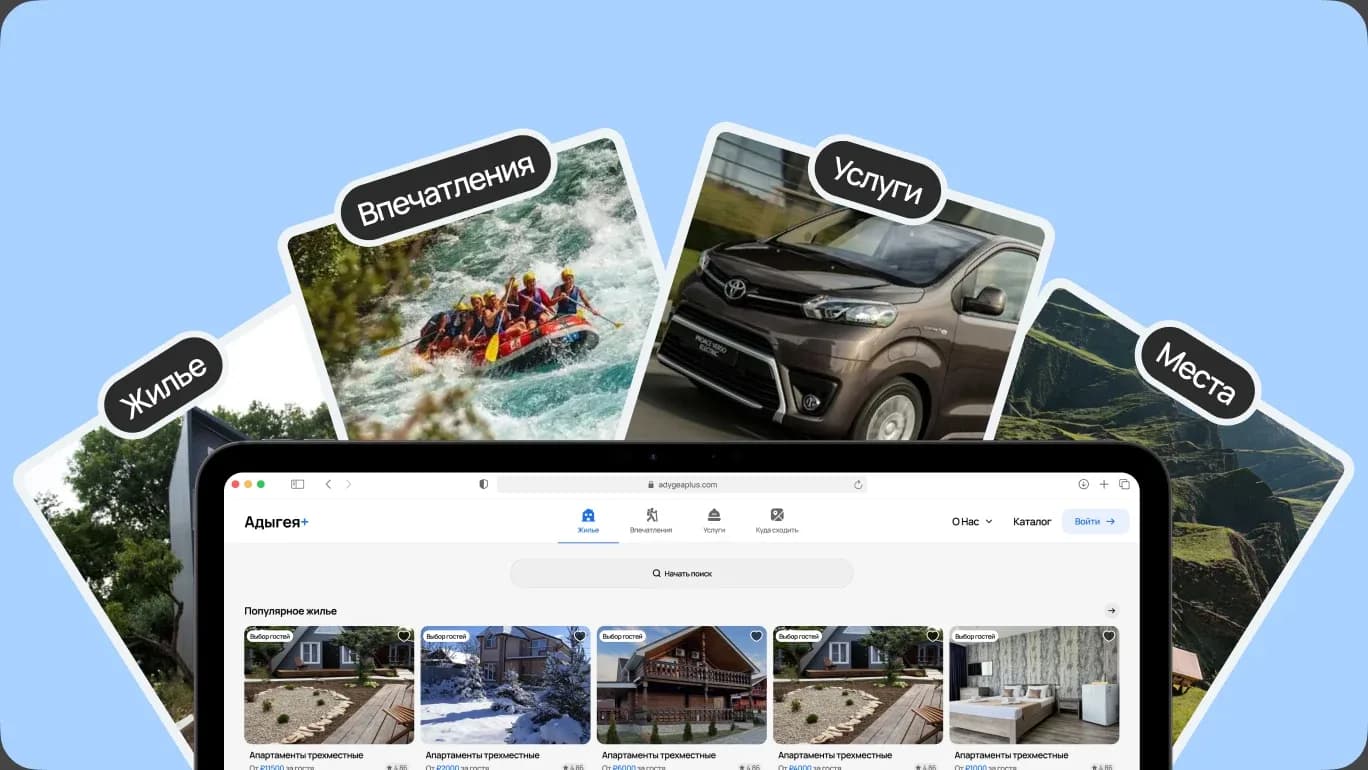Go forward with the browser forward arrow

pyautogui.click(x=348, y=484)
